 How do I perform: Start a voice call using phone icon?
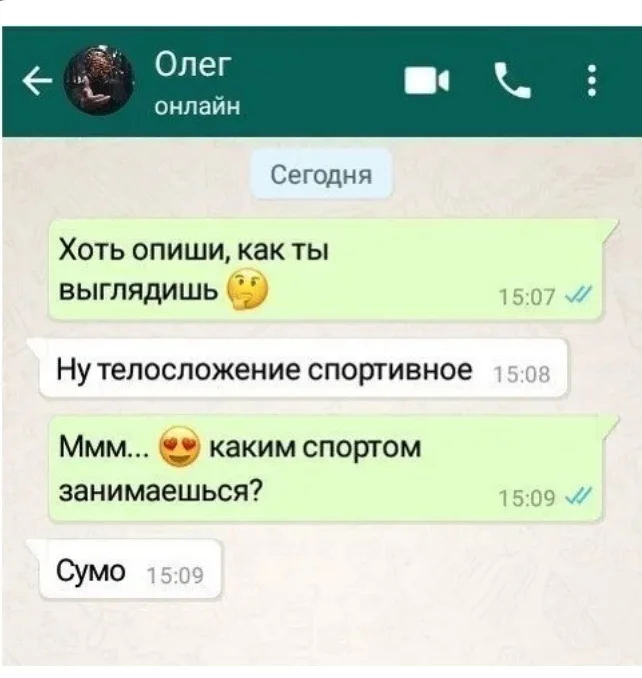[513, 80]
